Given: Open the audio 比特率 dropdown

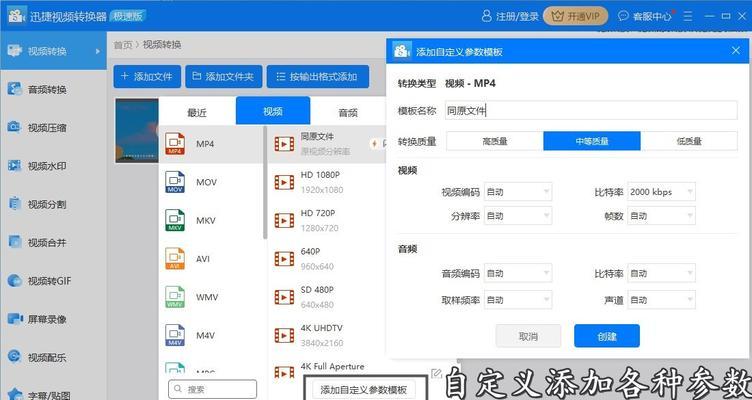Looking at the screenshot, I should pos(661,273).
